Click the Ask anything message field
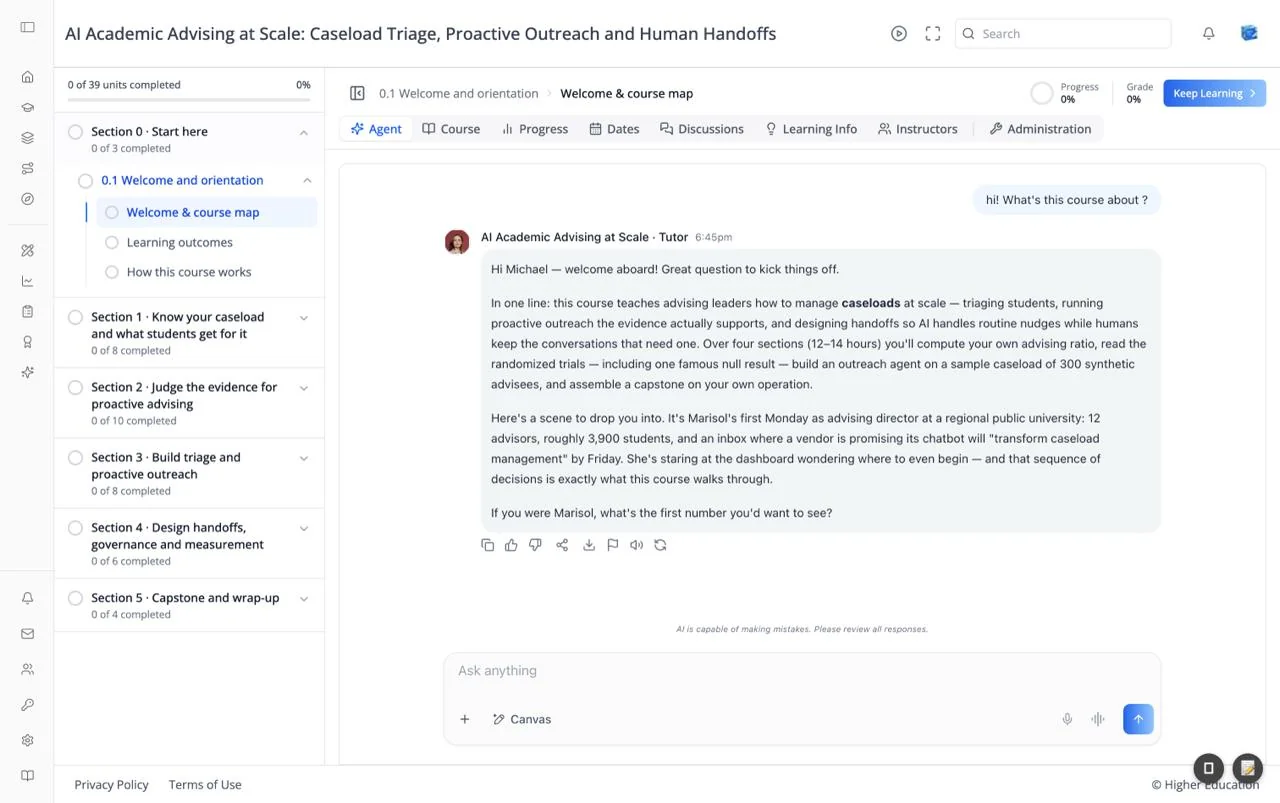Screen dimensions: 1280x803 802,671
